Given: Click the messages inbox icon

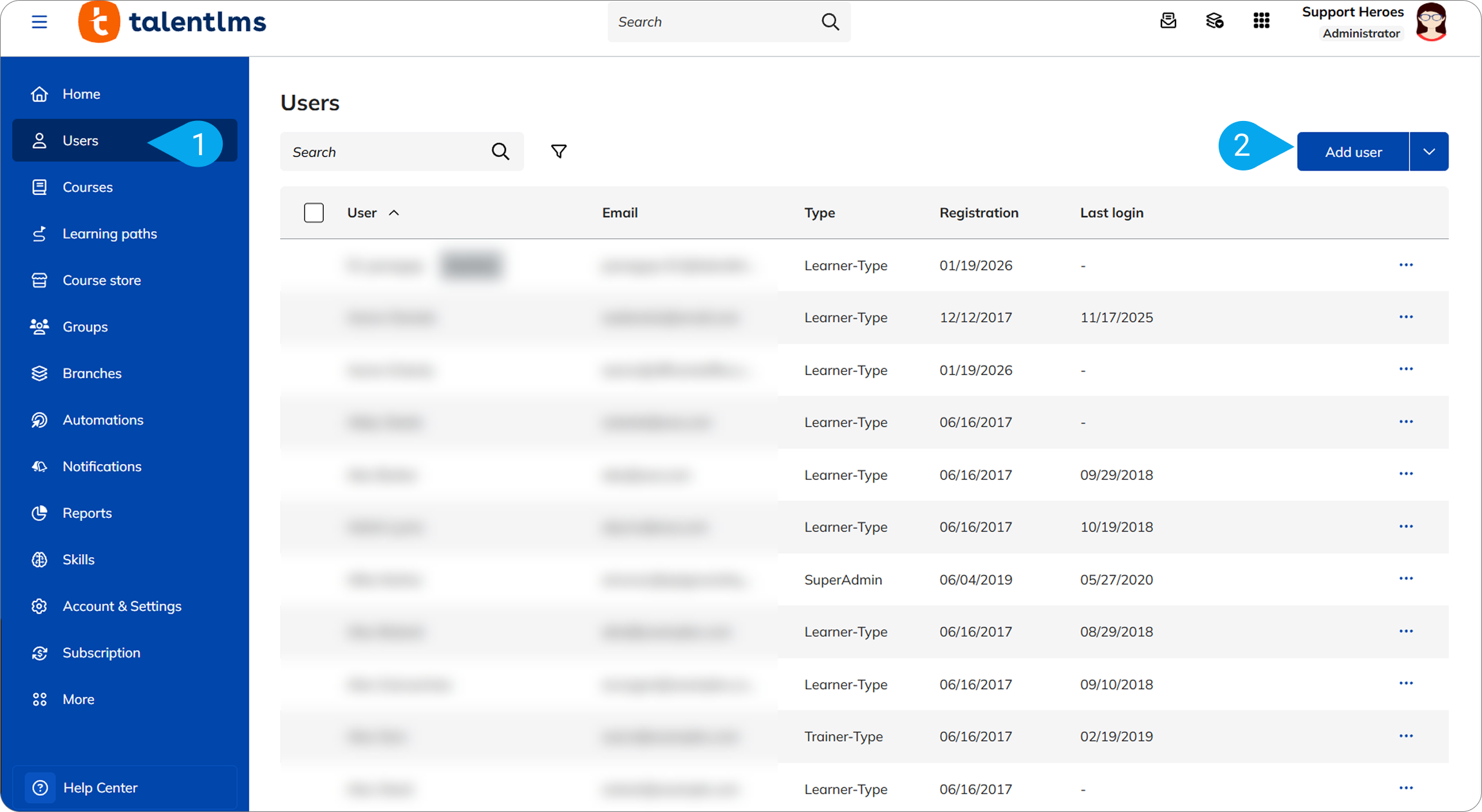Looking at the screenshot, I should (1168, 21).
